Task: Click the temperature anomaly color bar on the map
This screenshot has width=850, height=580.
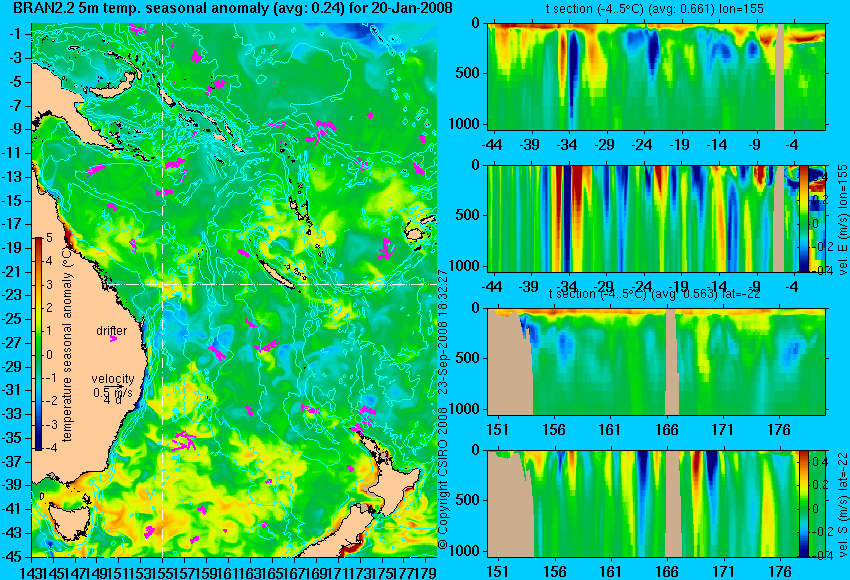Action: 39,344
